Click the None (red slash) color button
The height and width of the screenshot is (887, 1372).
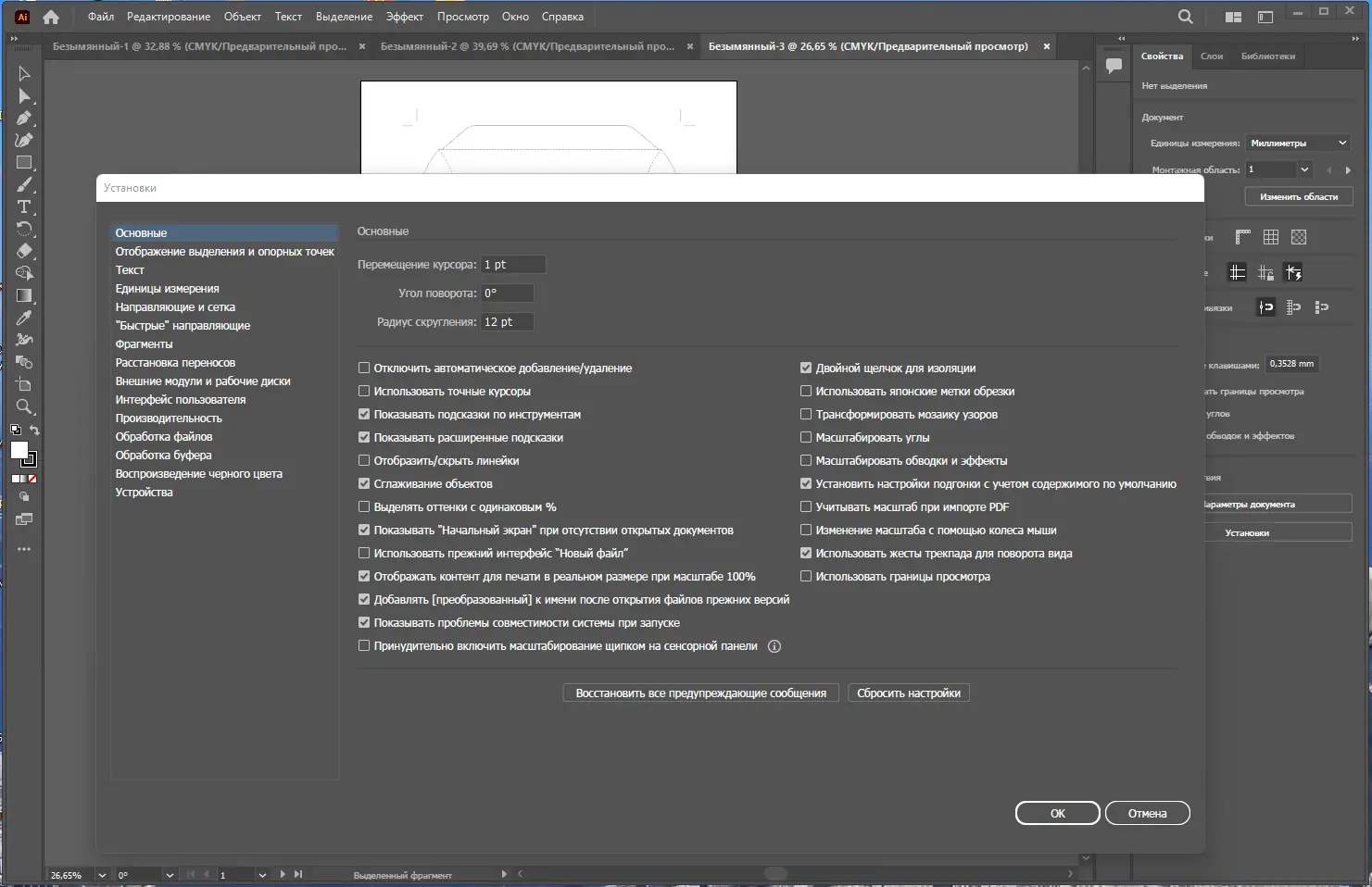point(33,480)
